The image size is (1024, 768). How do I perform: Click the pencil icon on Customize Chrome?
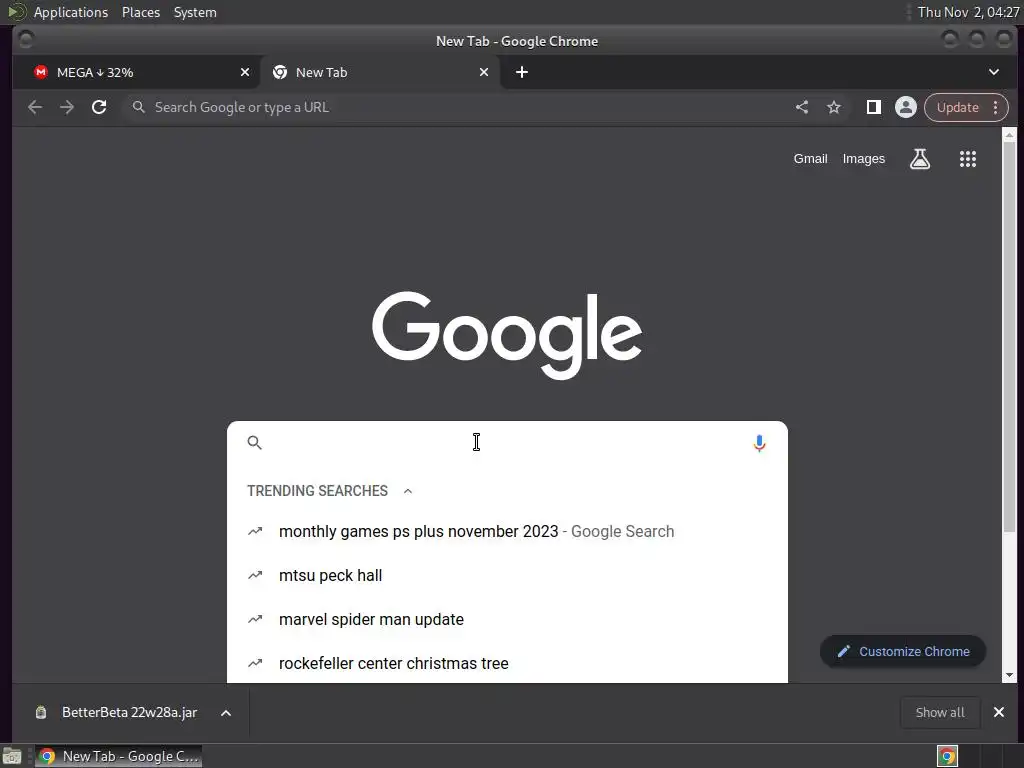(x=844, y=651)
